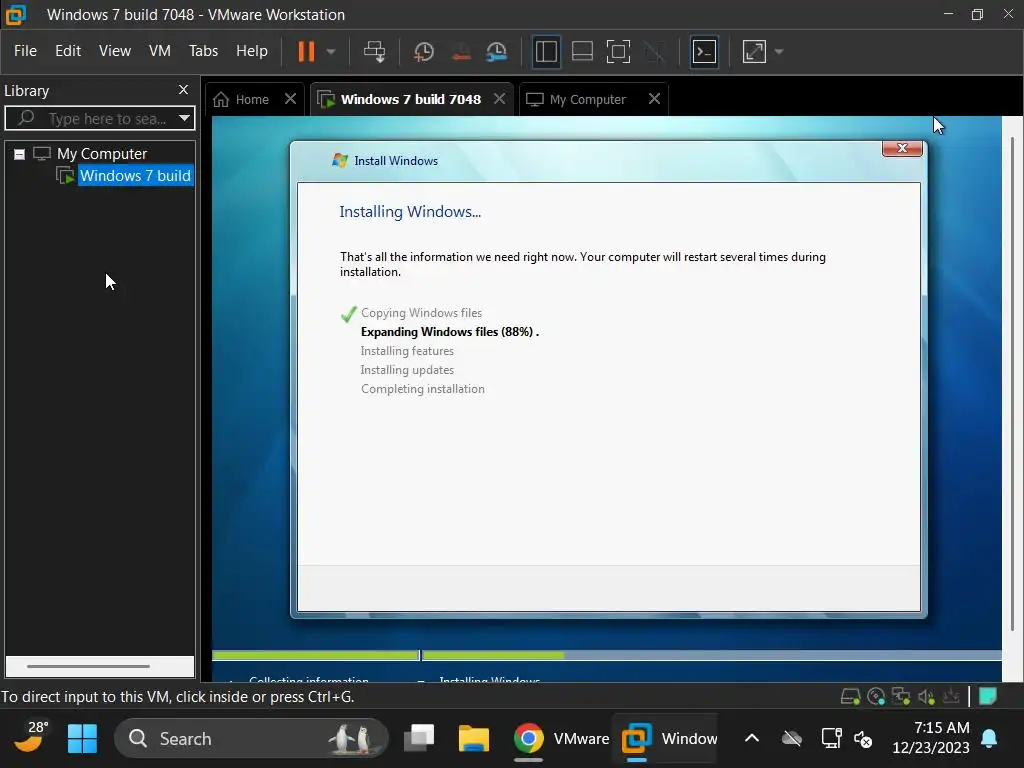Open the library search dropdown arrow
Image resolution: width=1024 pixels, height=768 pixels.
coord(184,118)
